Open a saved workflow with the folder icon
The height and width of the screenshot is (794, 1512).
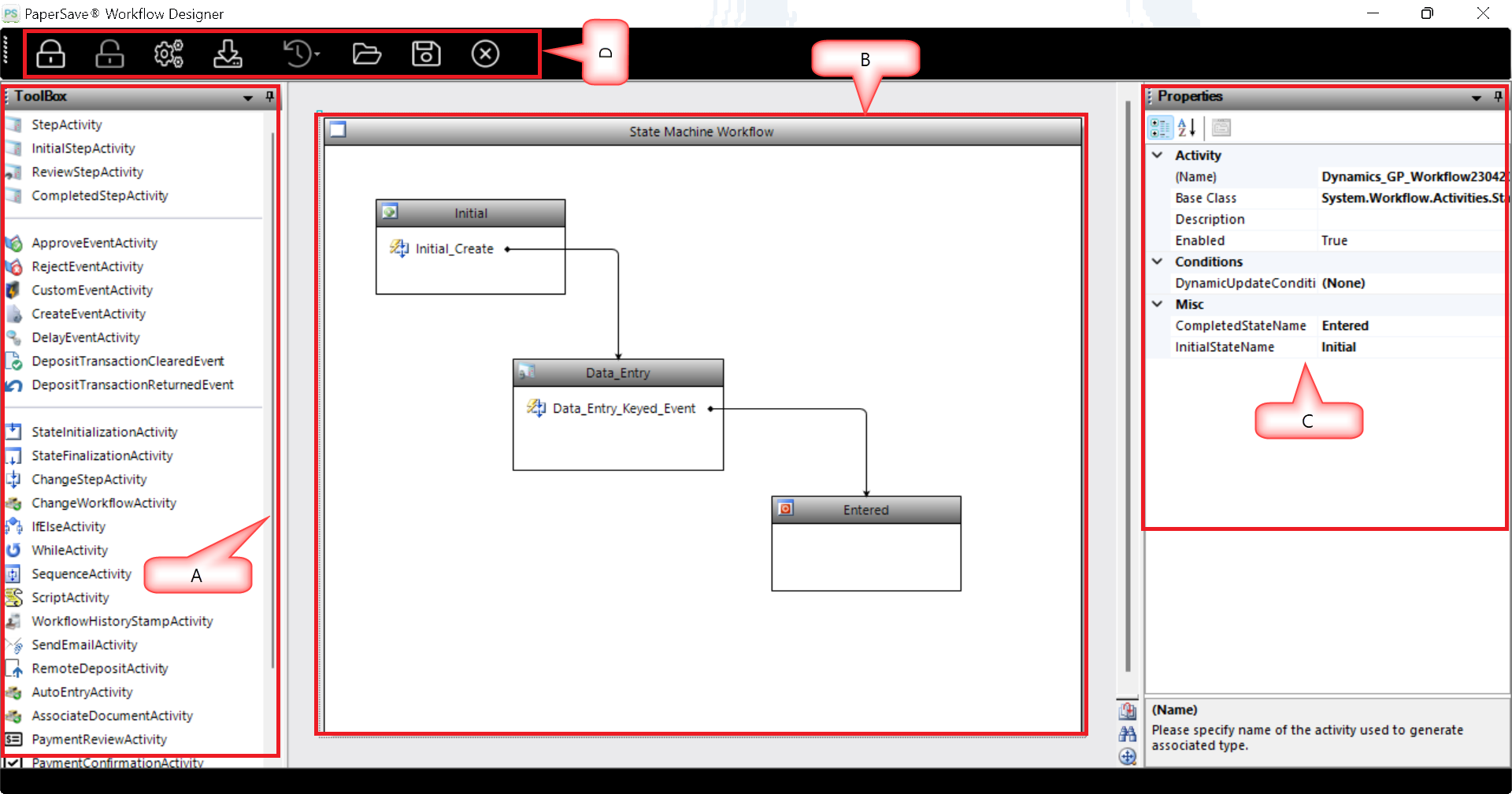coord(367,54)
